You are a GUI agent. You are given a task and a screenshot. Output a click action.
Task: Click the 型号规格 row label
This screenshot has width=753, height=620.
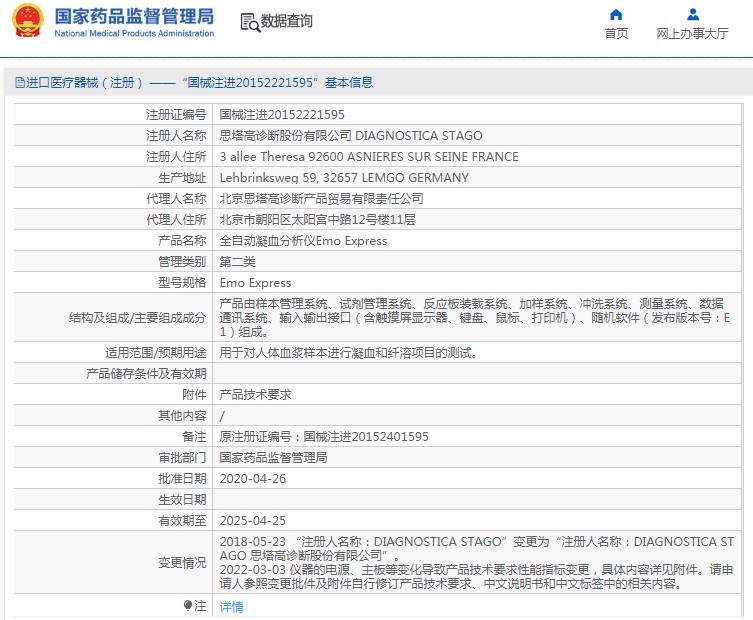(182, 283)
